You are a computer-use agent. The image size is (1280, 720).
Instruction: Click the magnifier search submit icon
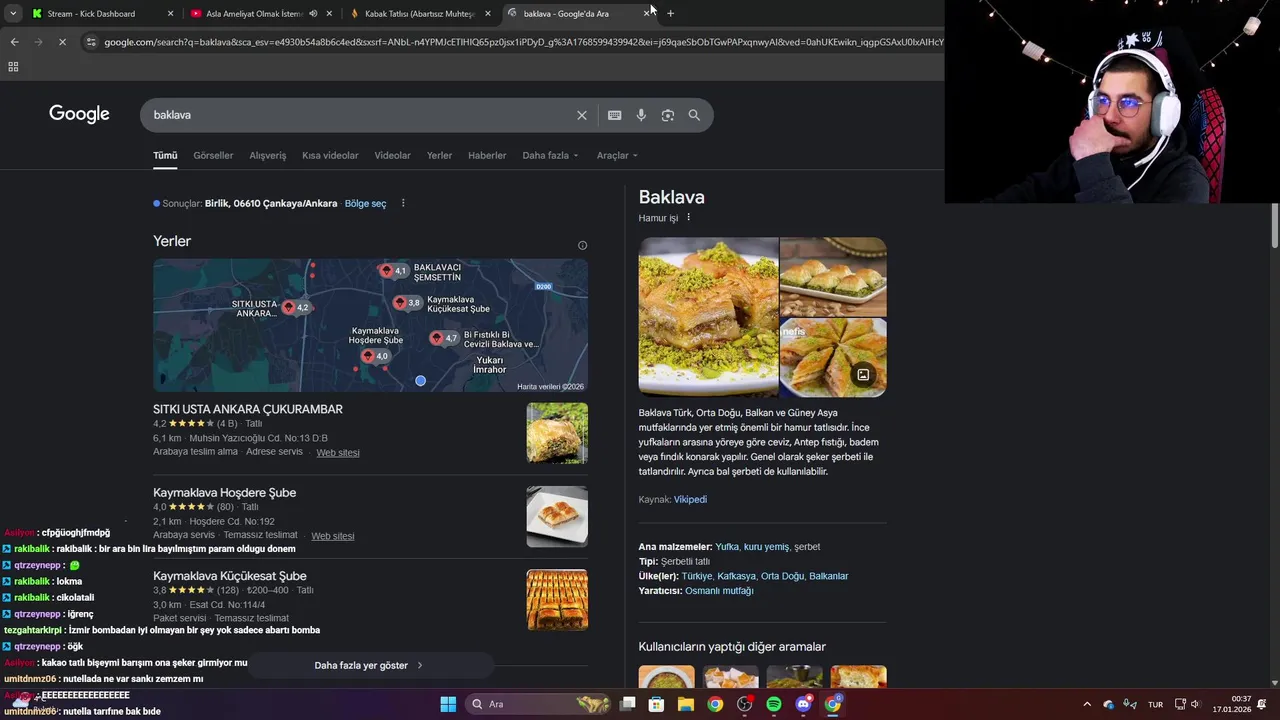(x=694, y=115)
